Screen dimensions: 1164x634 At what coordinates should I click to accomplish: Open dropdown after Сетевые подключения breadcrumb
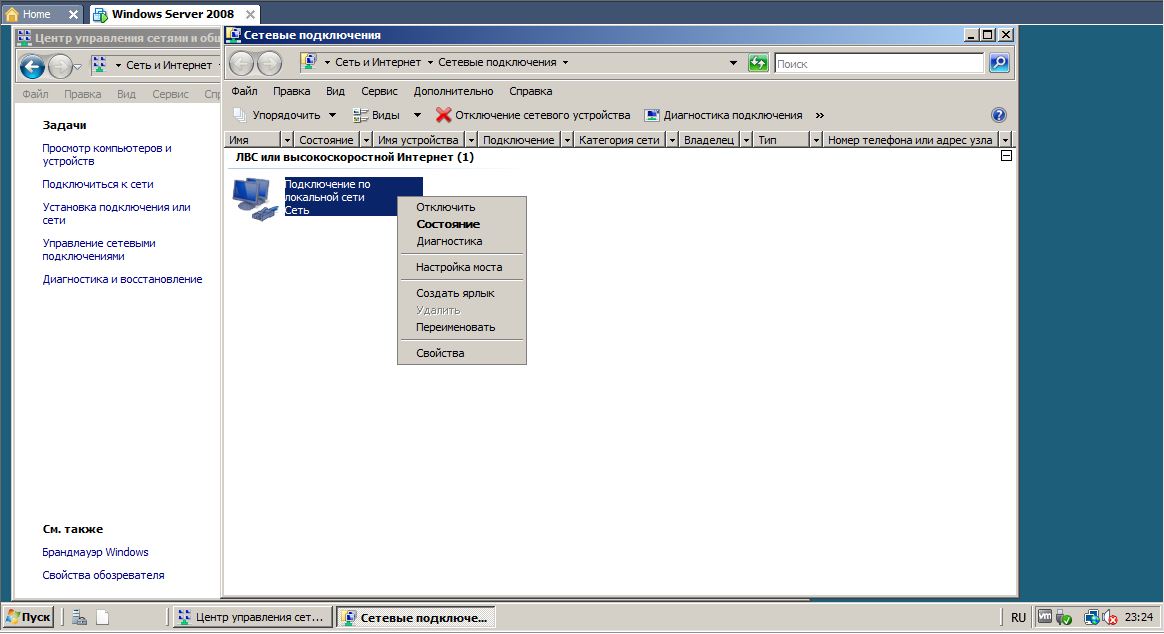(x=565, y=62)
